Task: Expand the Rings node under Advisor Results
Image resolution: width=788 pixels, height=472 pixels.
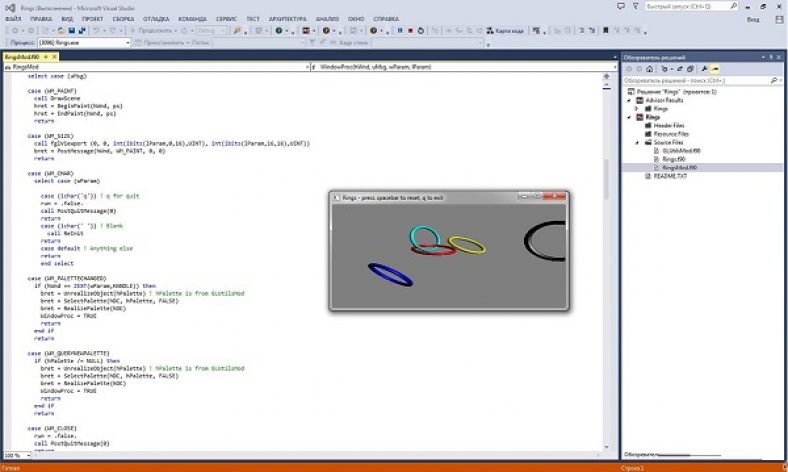Action: pos(637,108)
